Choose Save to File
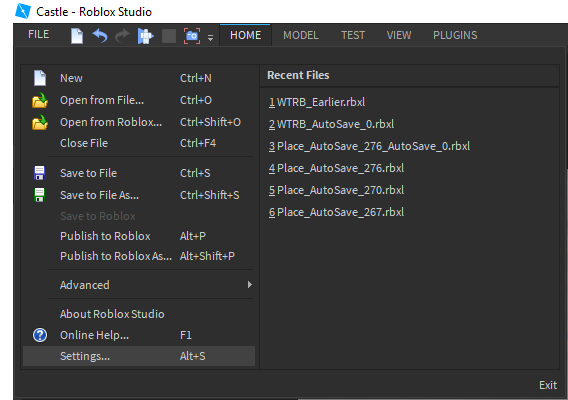The image size is (568, 400). click(x=139, y=173)
